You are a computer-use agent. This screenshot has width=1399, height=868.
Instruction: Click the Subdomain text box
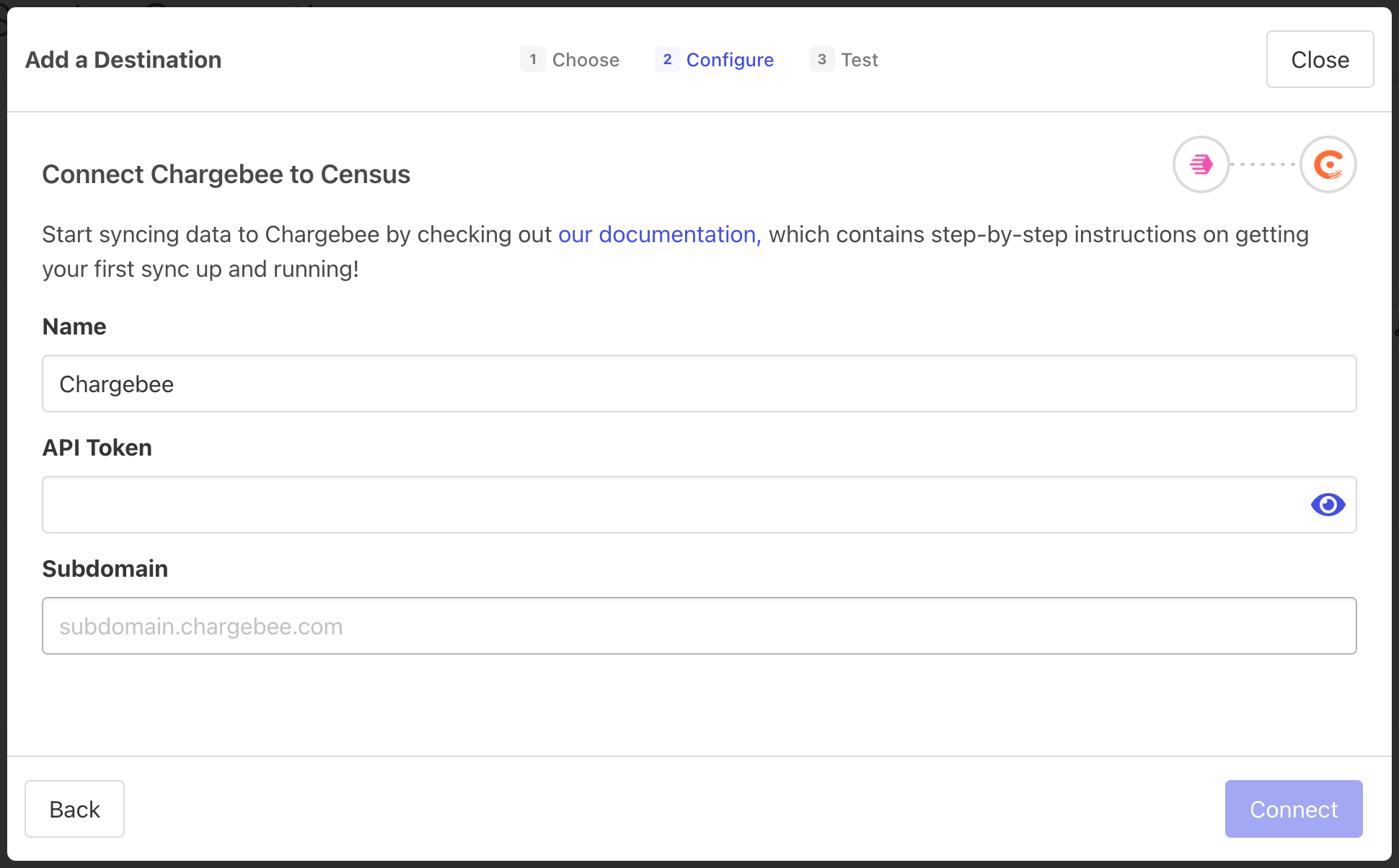click(699, 626)
